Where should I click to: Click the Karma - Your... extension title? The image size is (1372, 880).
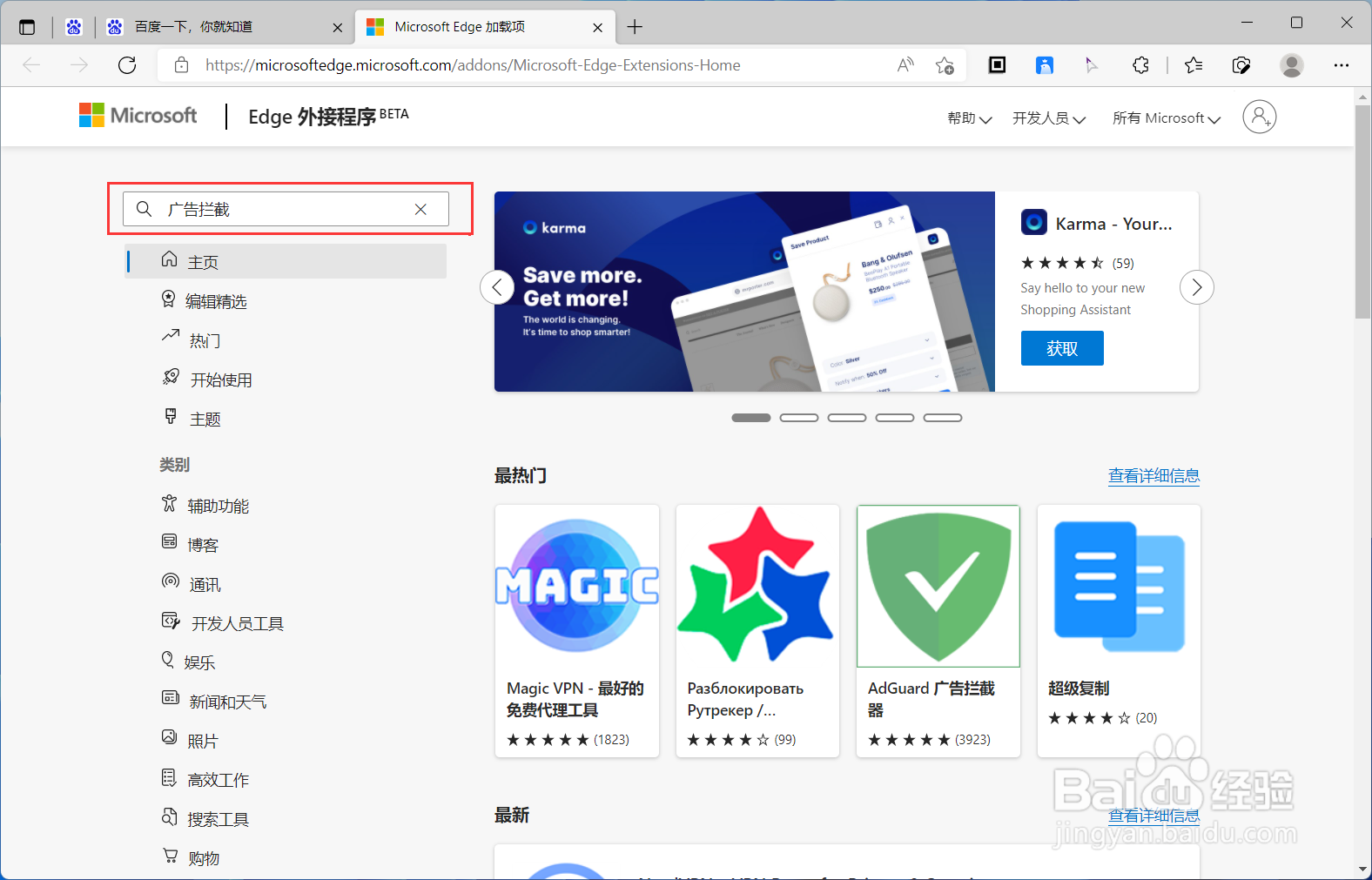point(1113,224)
